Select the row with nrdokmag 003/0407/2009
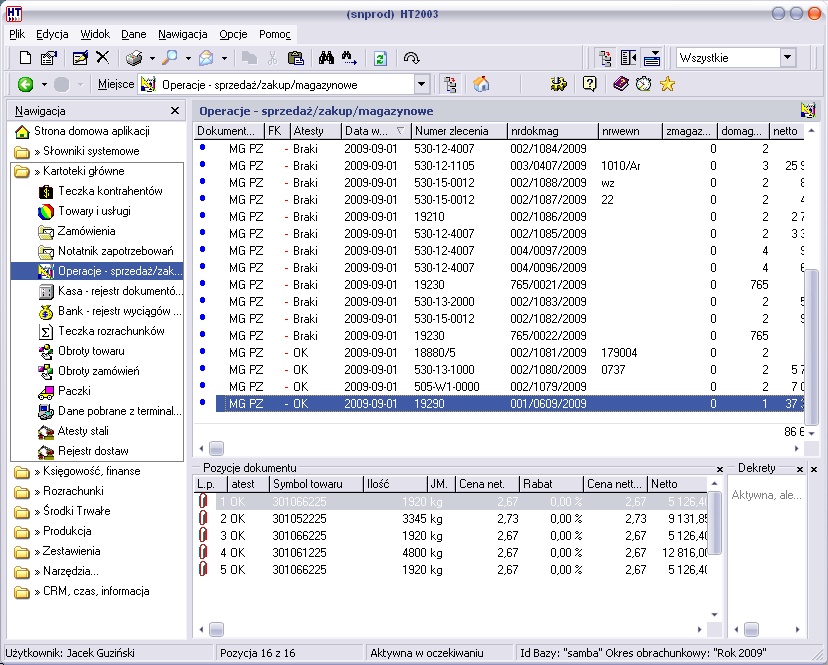Viewport: 828px width, 665px height. pyautogui.click(x=499, y=166)
